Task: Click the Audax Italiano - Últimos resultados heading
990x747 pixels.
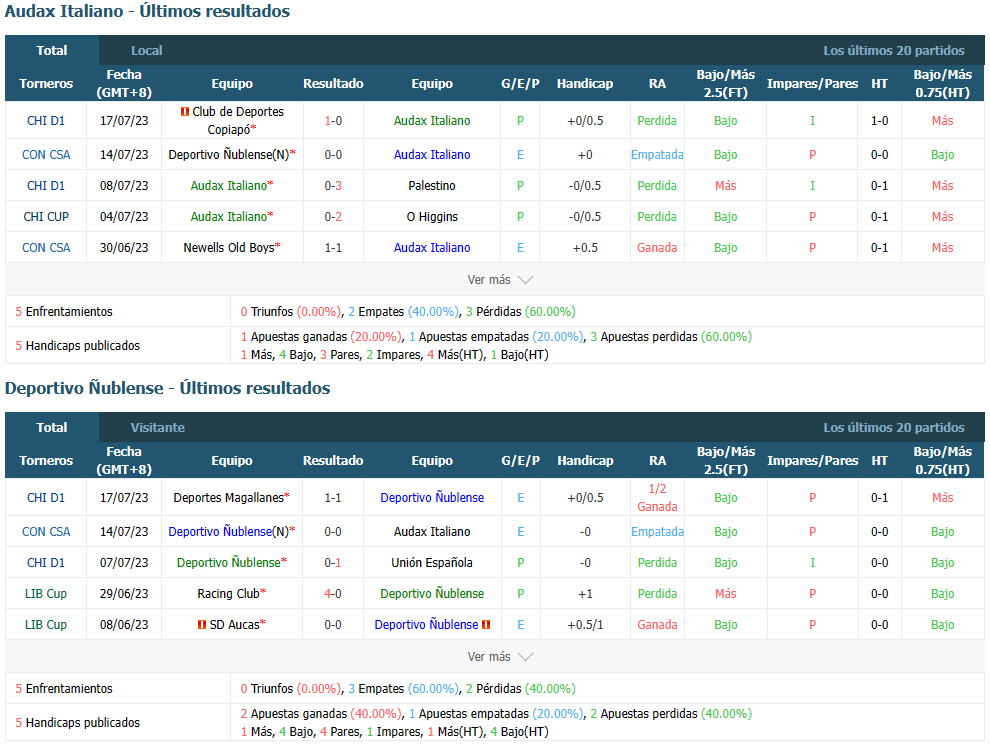Action: point(147,11)
